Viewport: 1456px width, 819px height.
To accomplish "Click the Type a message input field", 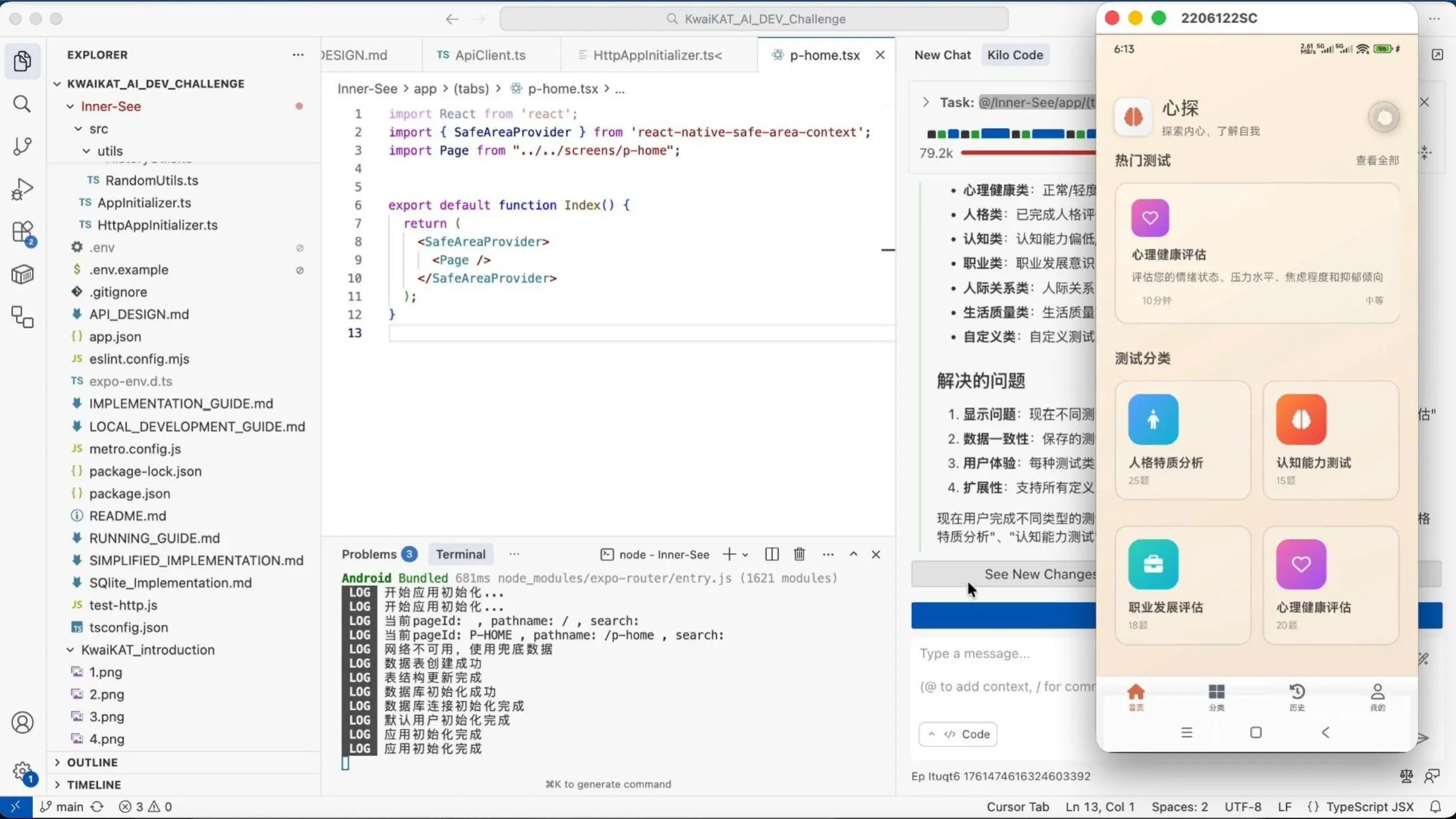I will tap(1003, 670).
